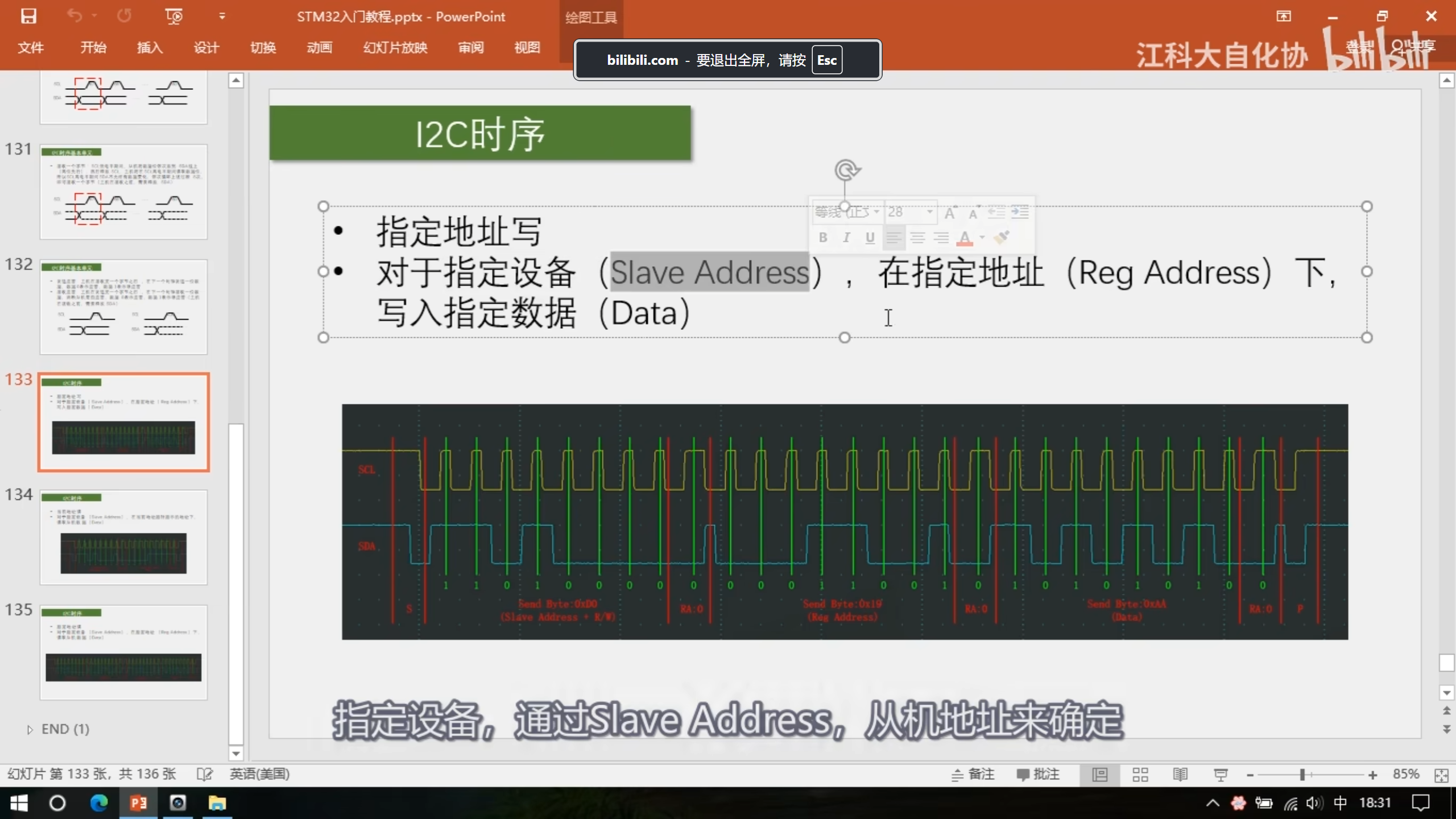Expand the END (1) section
The width and height of the screenshot is (1456, 819).
point(30,729)
